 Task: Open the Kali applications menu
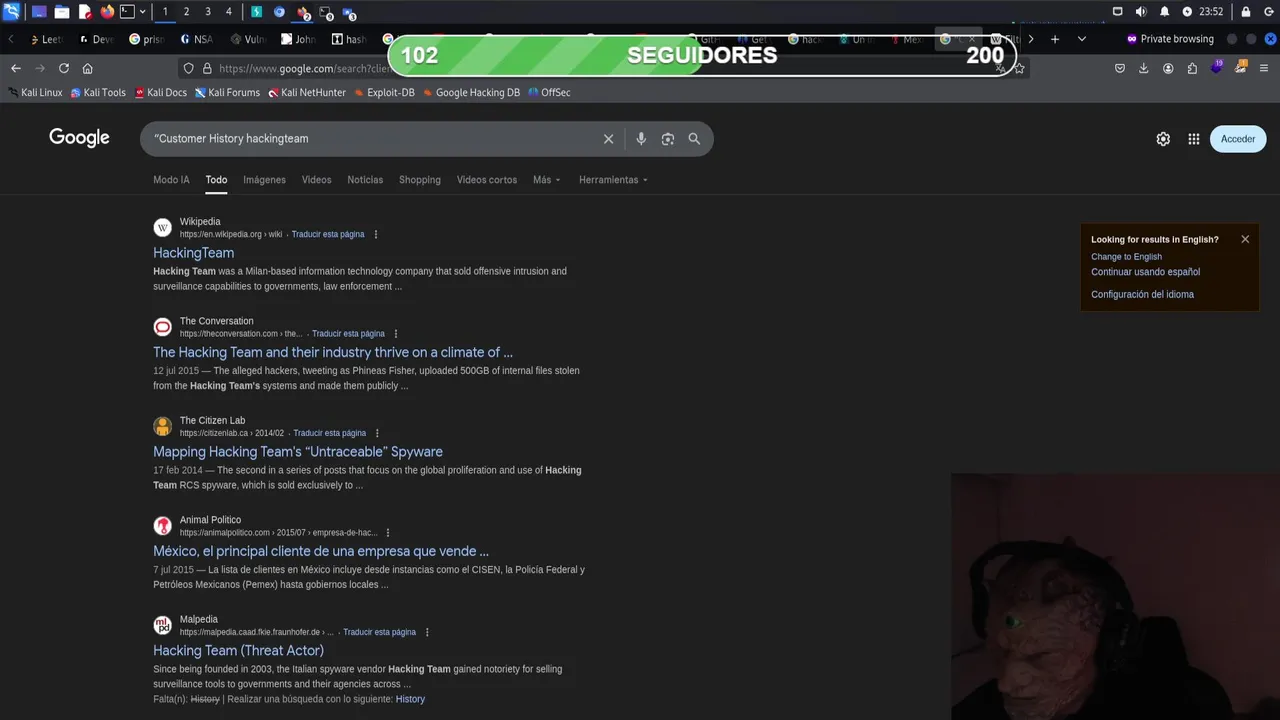coord(11,12)
